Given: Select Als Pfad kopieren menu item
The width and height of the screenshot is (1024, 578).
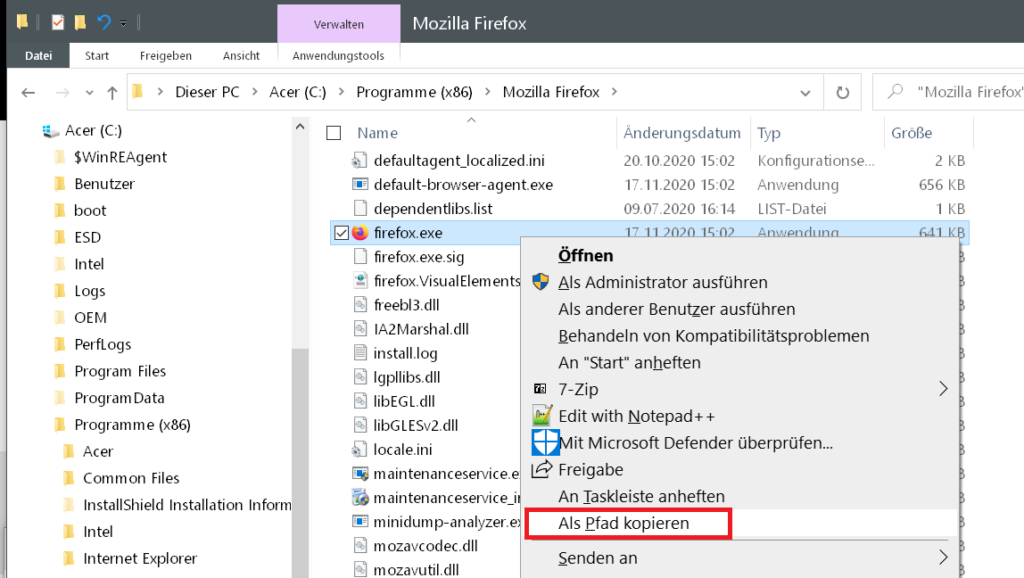Looking at the screenshot, I should (624, 523).
